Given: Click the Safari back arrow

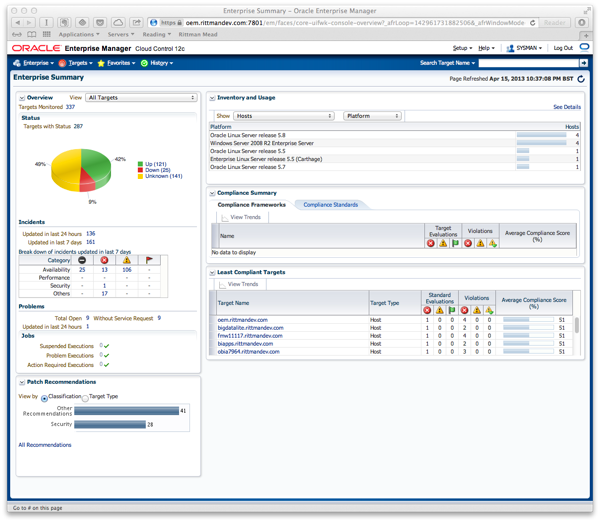Looking at the screenshot, I should pos(18,23).
